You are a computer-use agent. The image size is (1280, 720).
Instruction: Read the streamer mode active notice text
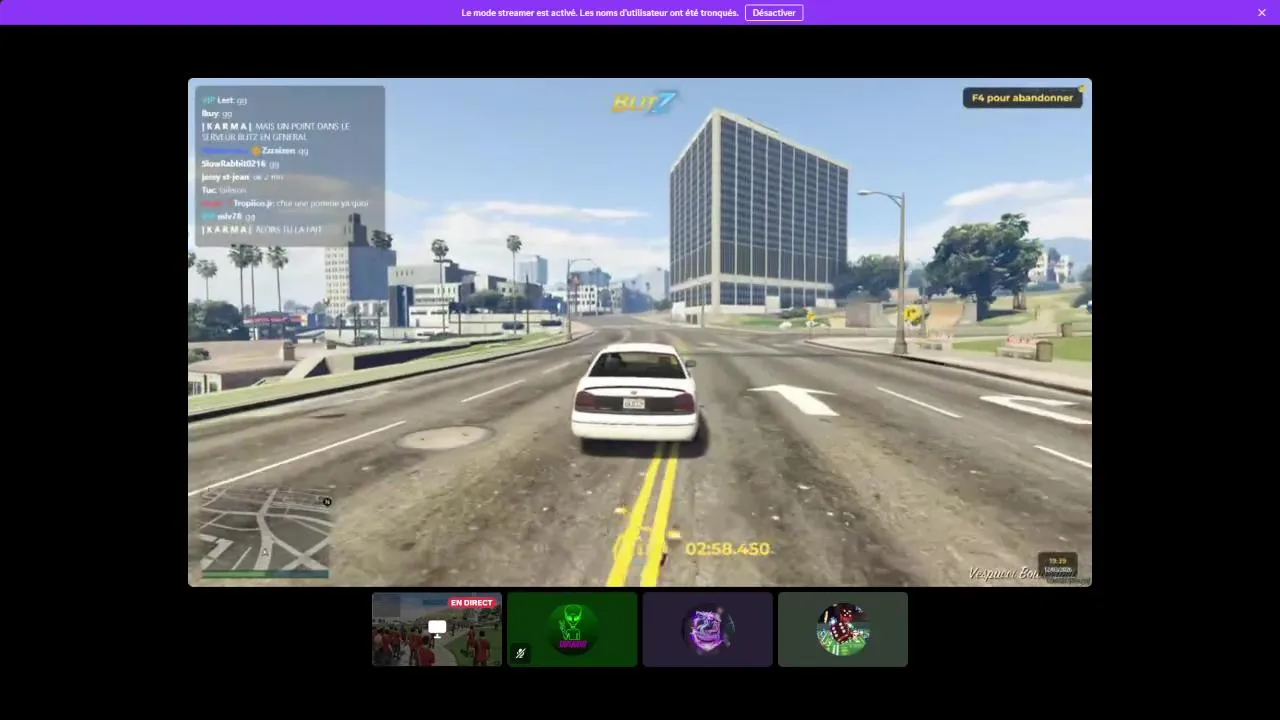pyautogui.click(x=600, y=13)
